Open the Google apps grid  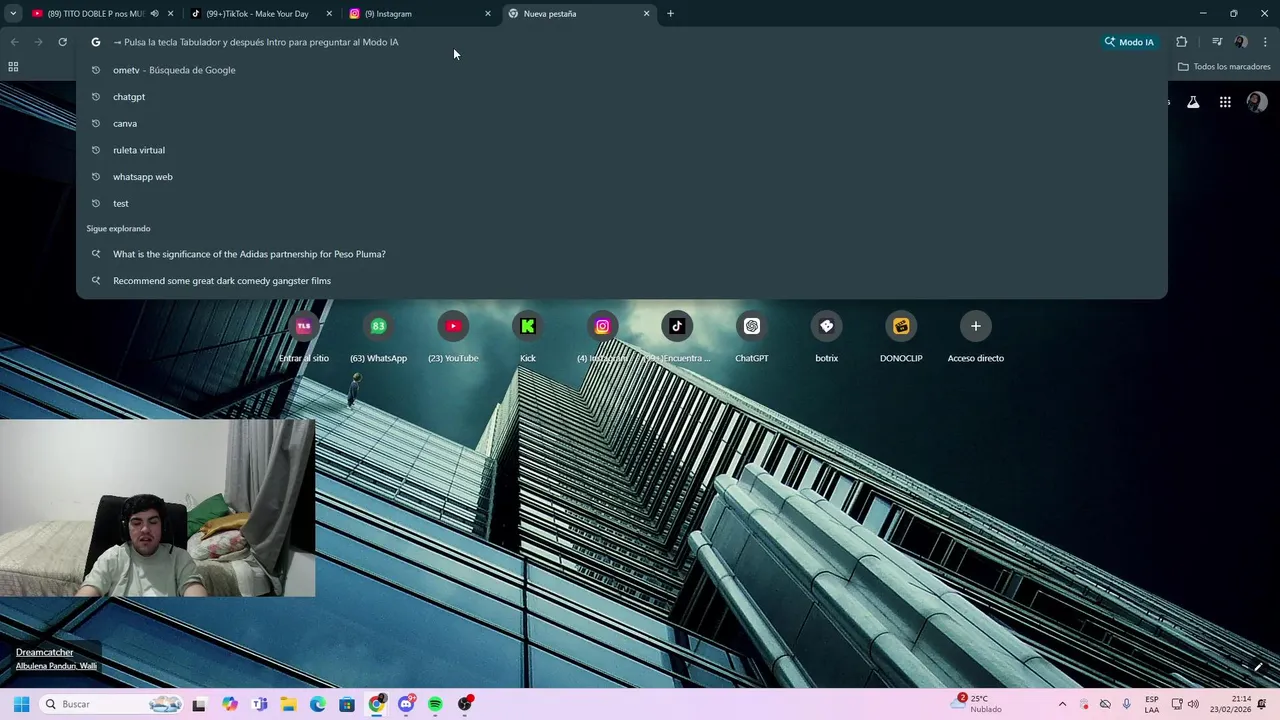tap(1225, 102)
